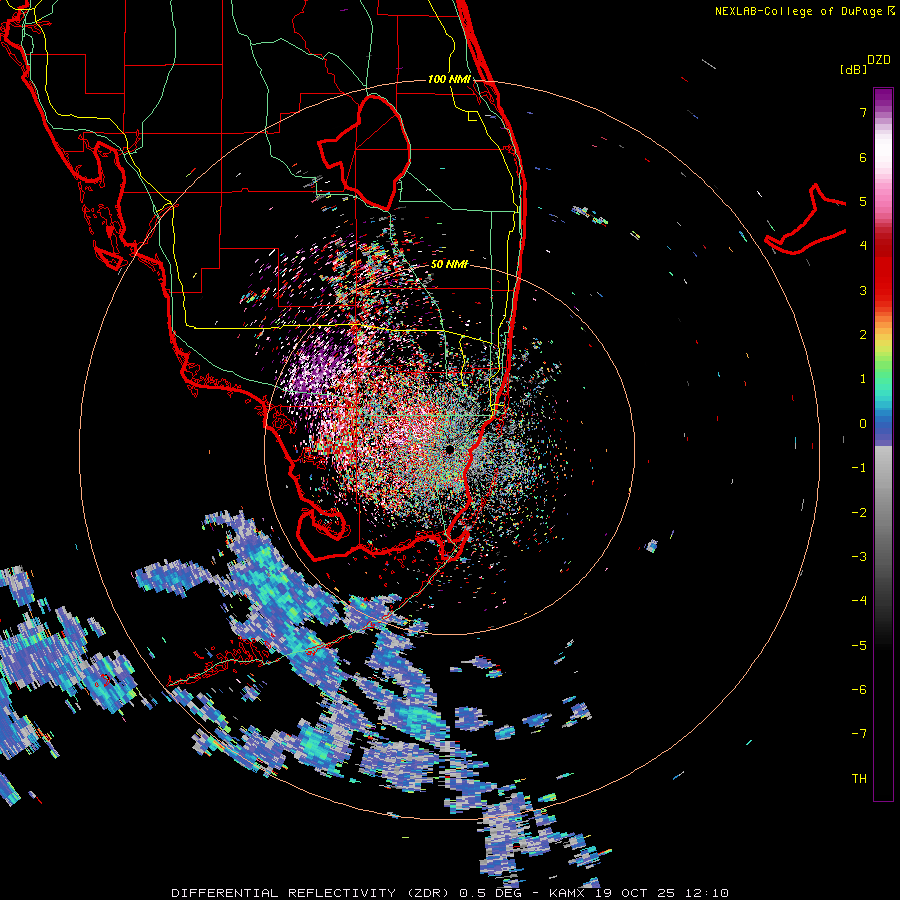This screenshot has width=900, height=900.
Task: Click the -4 value on the color scale
Action: (859, 601)
